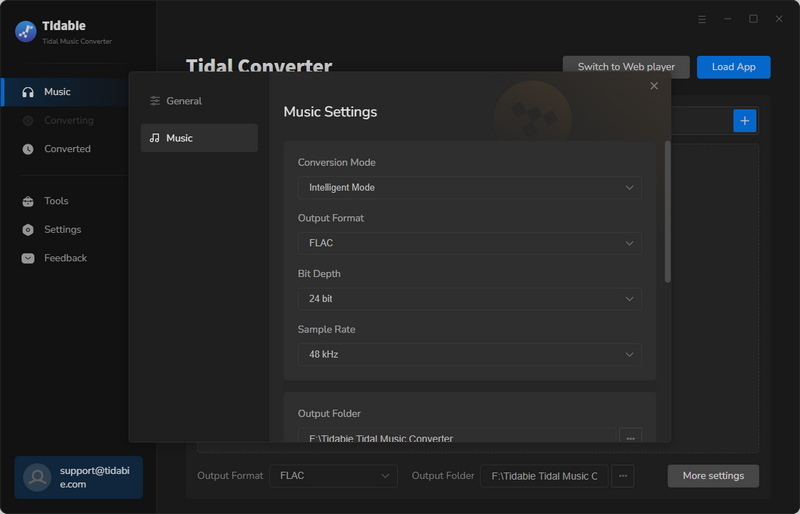The width and height of the screenshot is (800, 514).
Task: Open the bottom bar Output Format dropdown
Action: pos(333,476)
